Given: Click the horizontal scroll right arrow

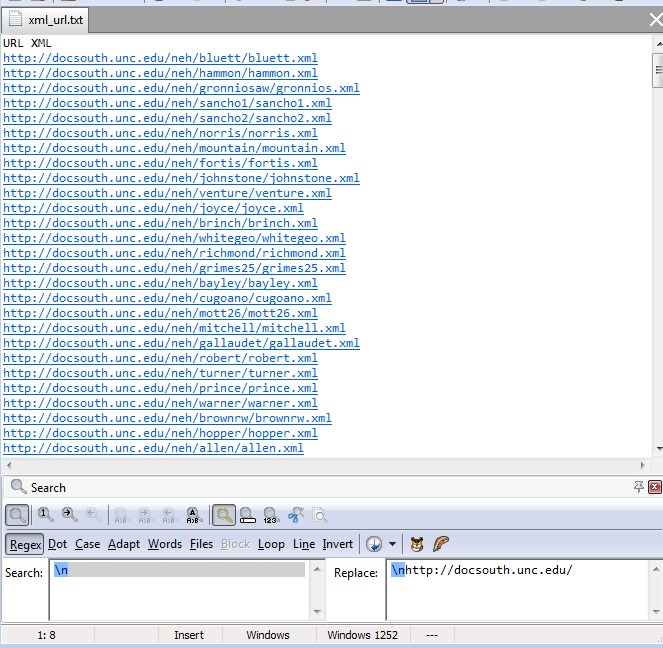Looking at the screenshot, I should pos(642,465).
